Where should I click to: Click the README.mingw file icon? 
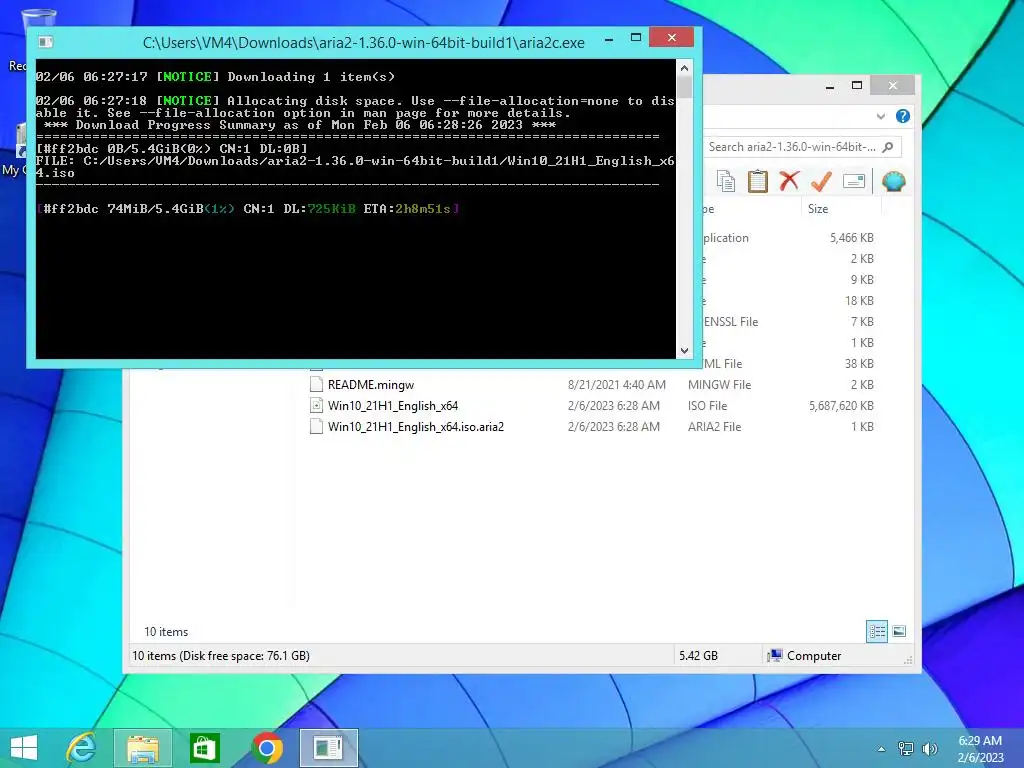[316, 384]
